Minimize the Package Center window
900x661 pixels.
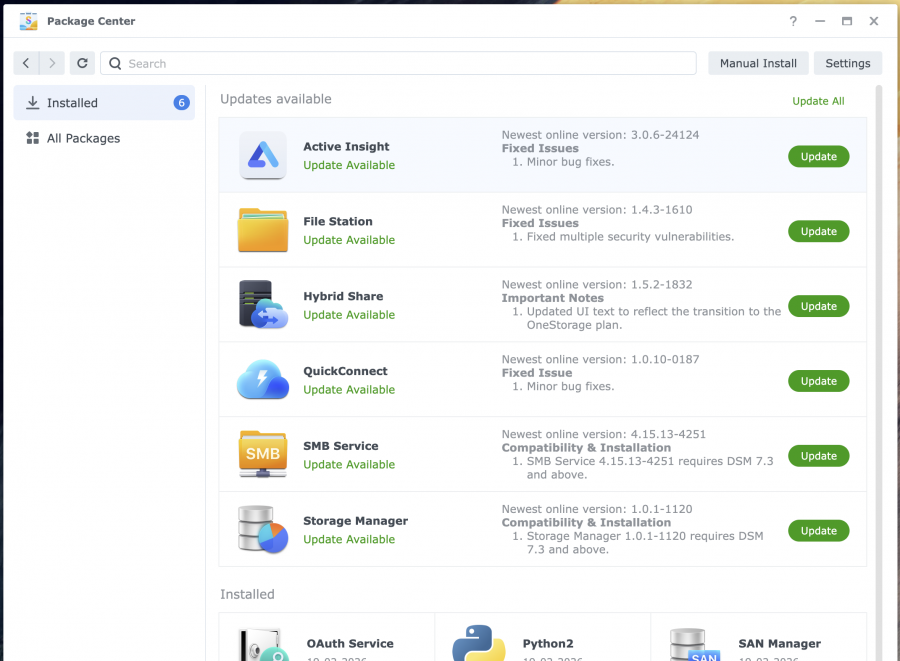tap(820, 21)
